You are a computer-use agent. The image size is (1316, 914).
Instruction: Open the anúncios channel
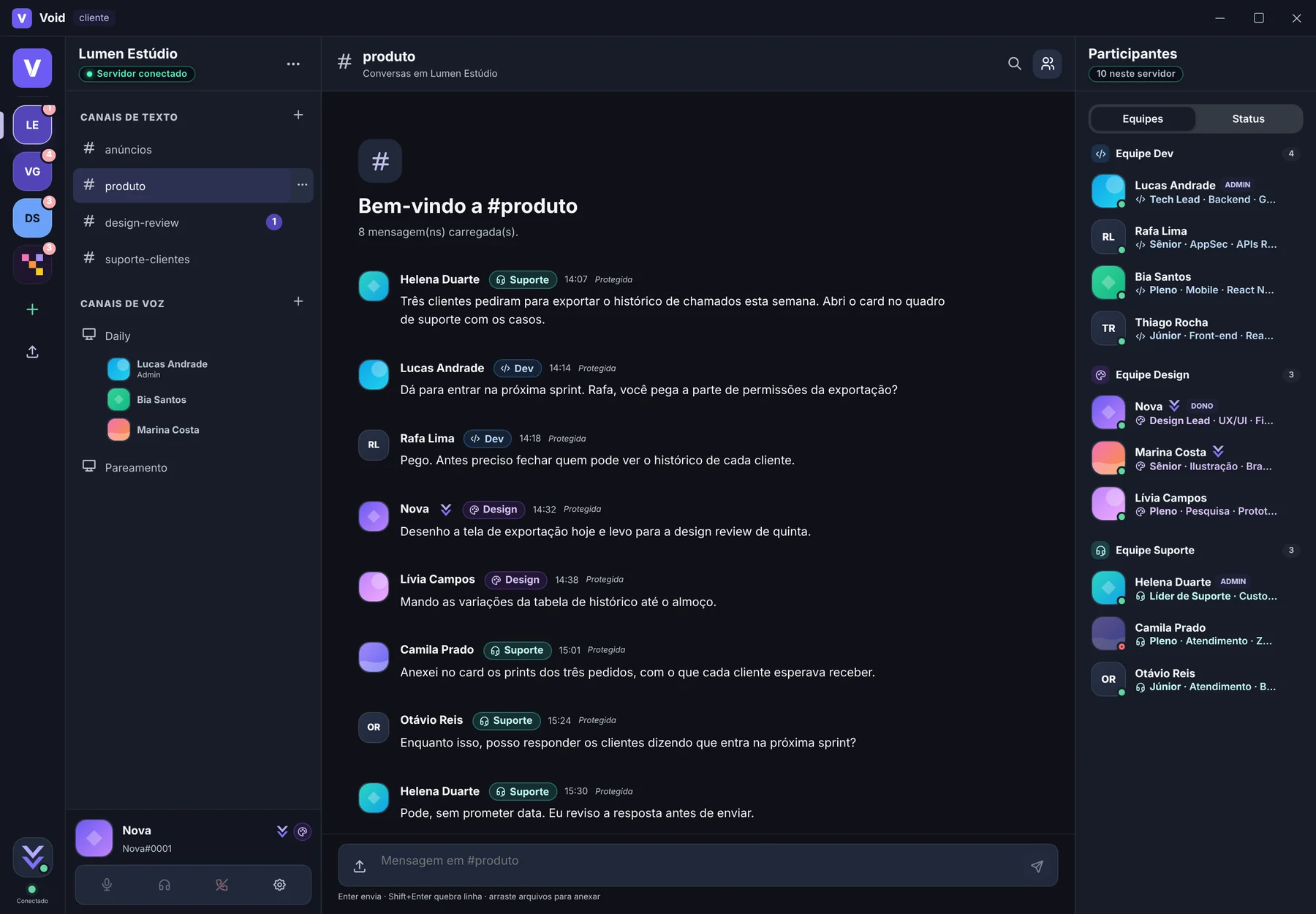pyautogui.click(x=193, y=149)
